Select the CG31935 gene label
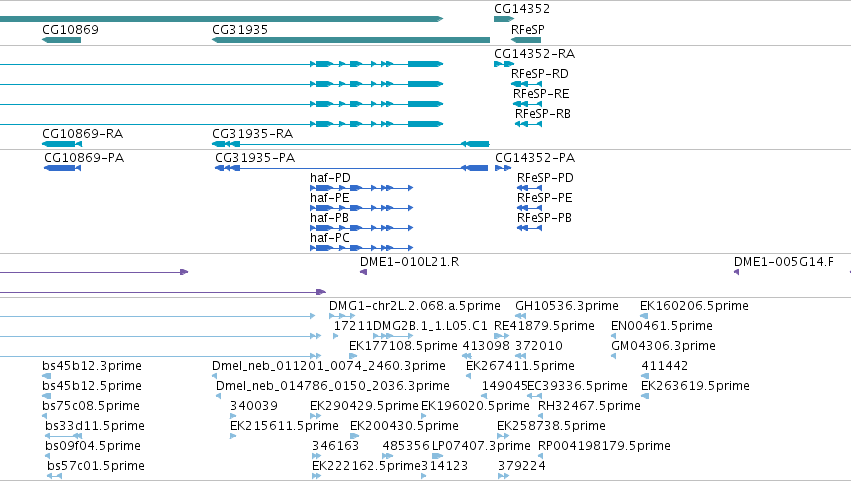The image size is (851, 481). pos(240,30)
